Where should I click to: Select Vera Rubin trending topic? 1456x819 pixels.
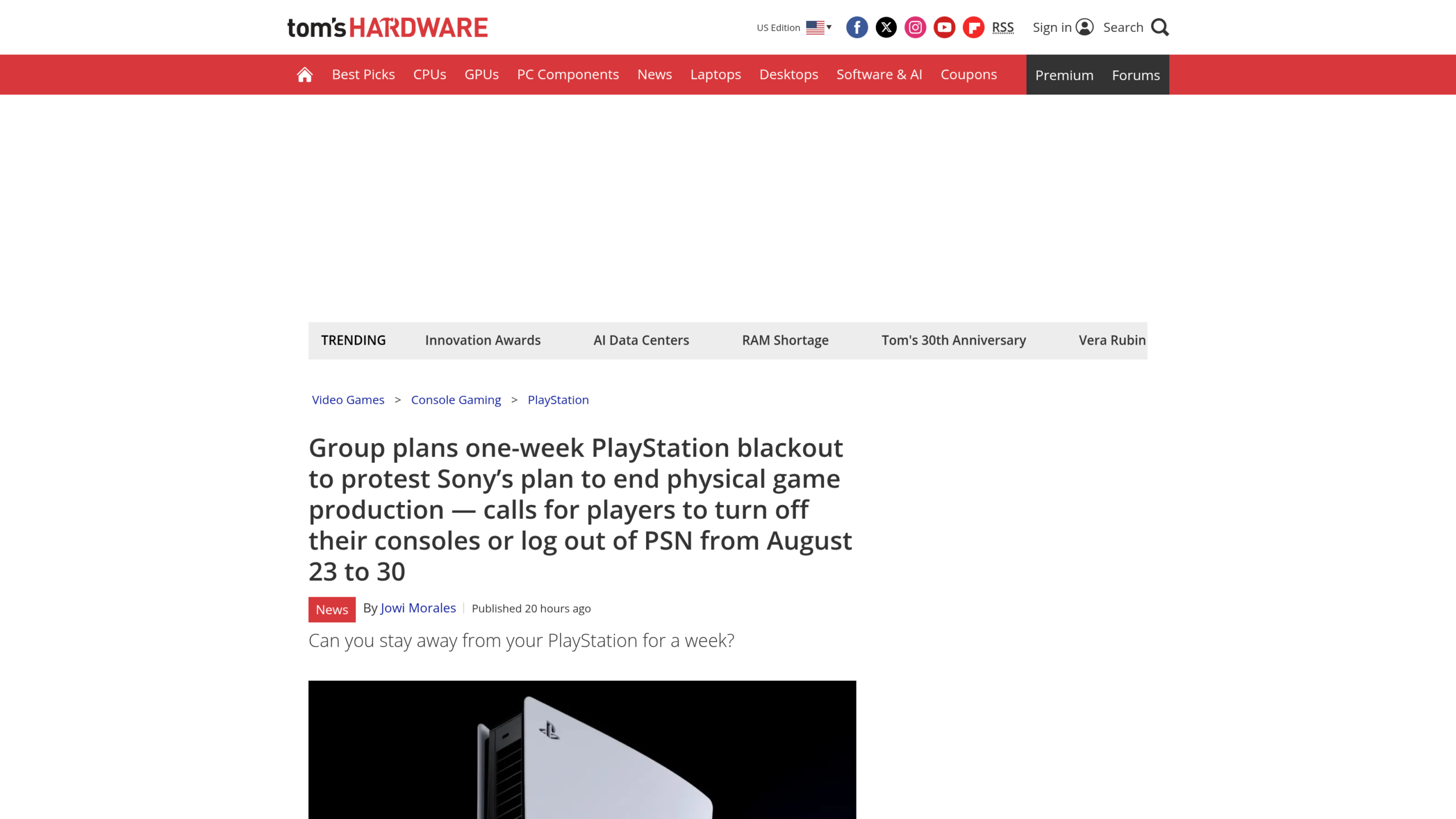(1112, 340)
